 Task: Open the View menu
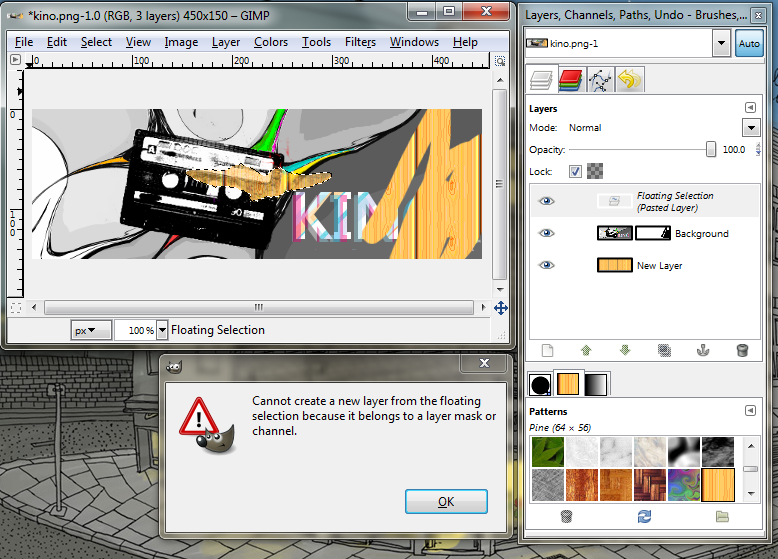[138, 42]
